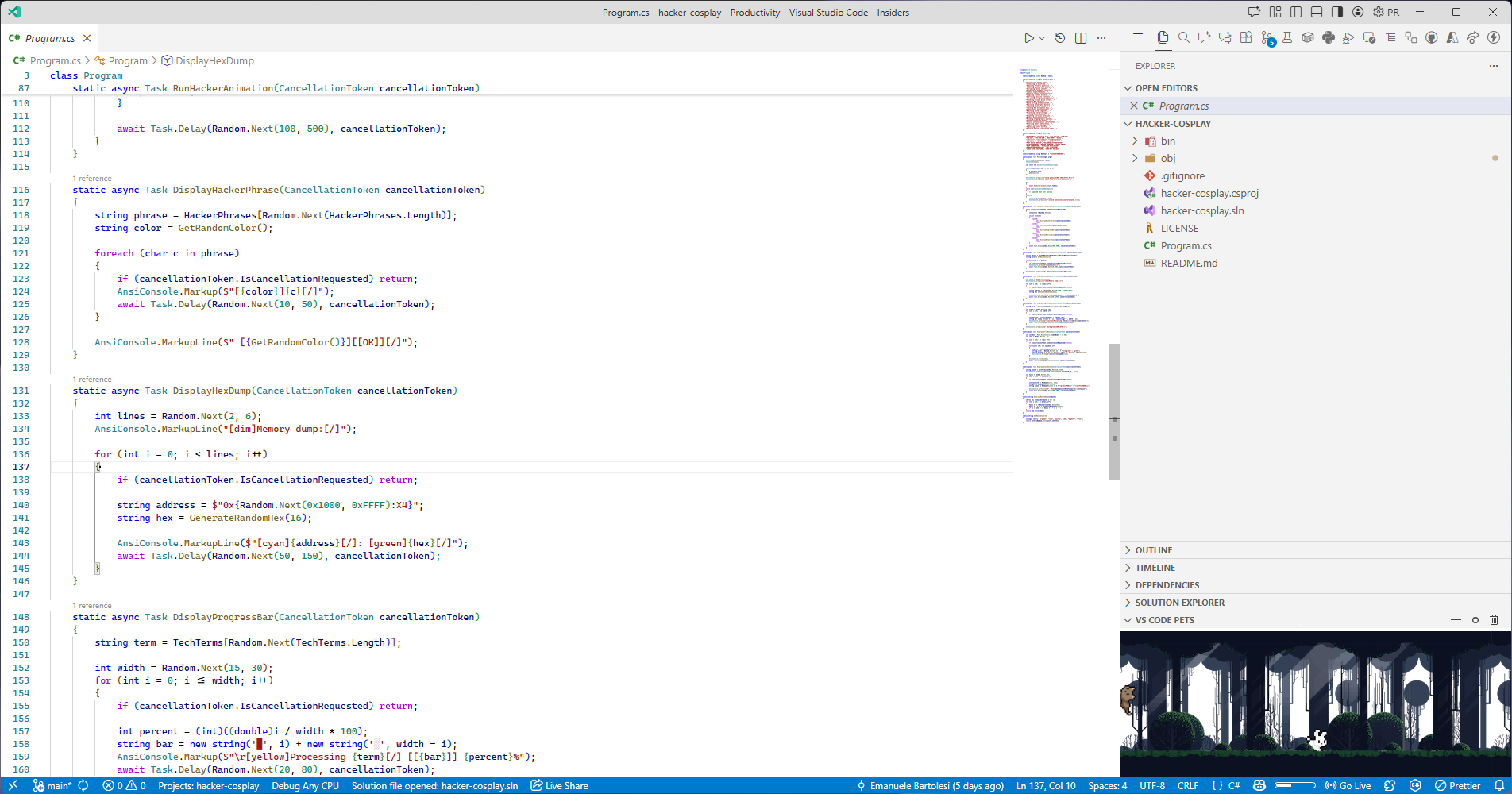1512x794 pixels.
Task: Expand the OUTLINE section
Action: pos(1153,550)
